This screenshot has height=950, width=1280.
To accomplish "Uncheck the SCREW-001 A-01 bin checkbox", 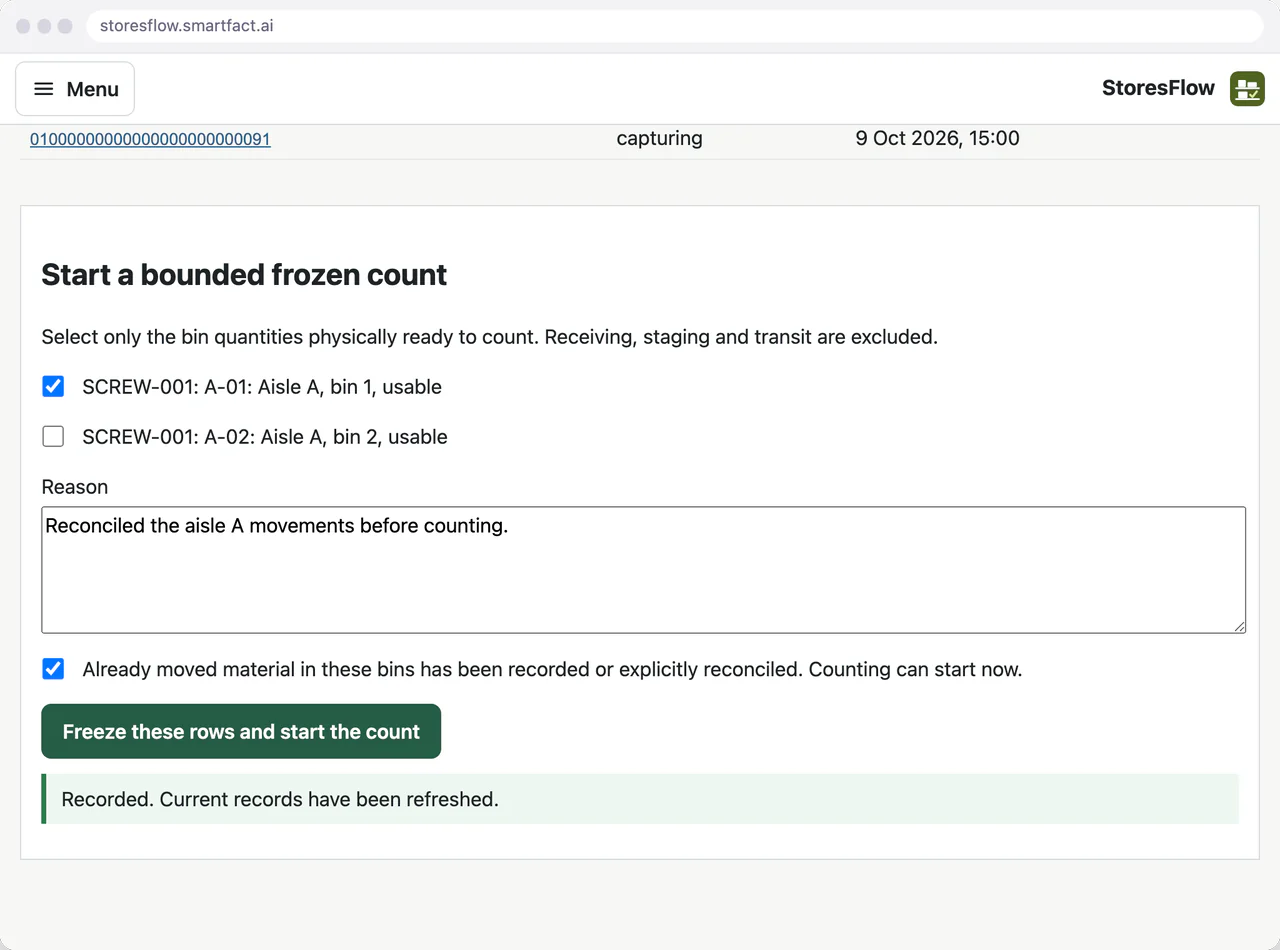I will click(x=53, y=386).
